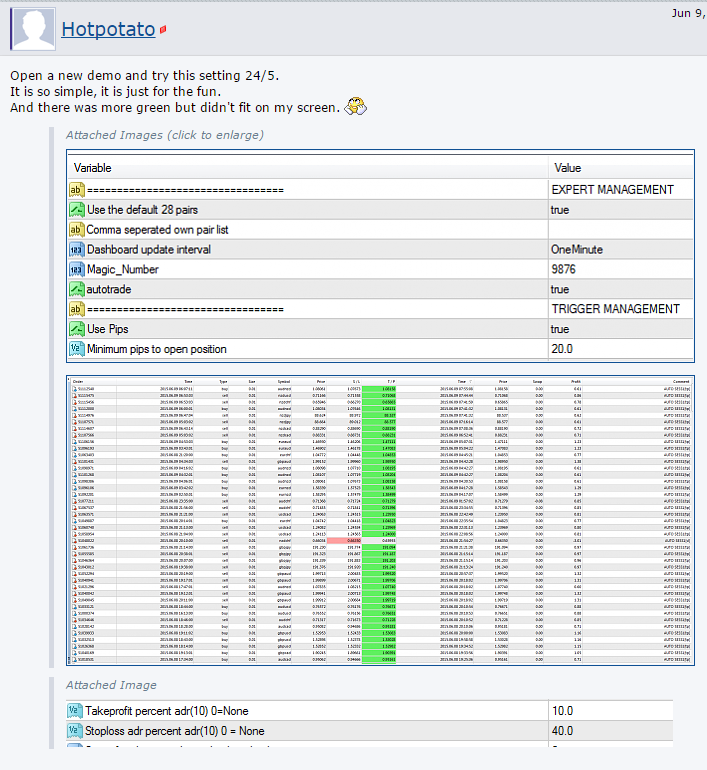Click the 9876 value
This screenshot has width=707, height=770.
click(563, 269)
